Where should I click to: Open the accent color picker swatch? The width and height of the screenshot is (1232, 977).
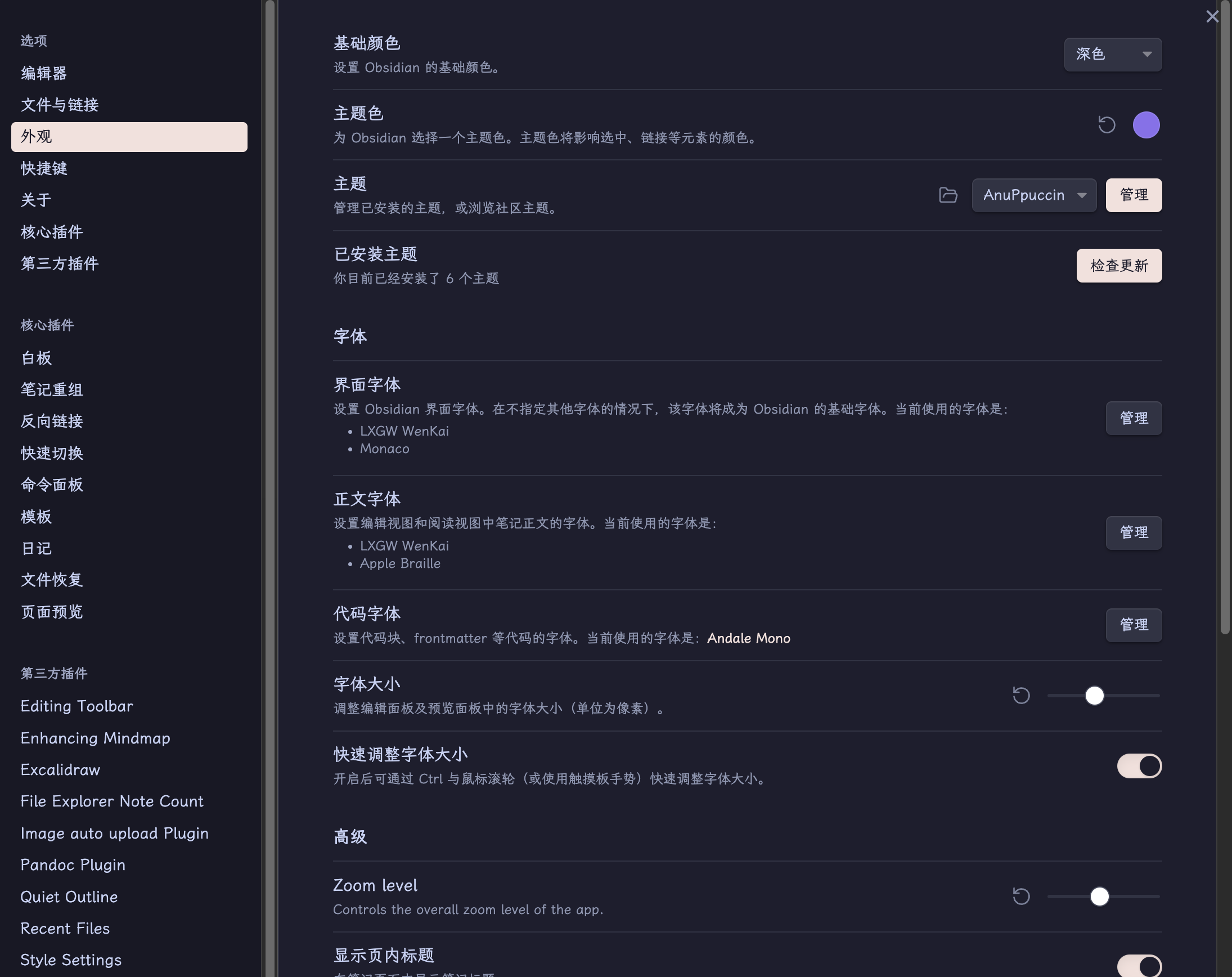[x=1146, y=124]
